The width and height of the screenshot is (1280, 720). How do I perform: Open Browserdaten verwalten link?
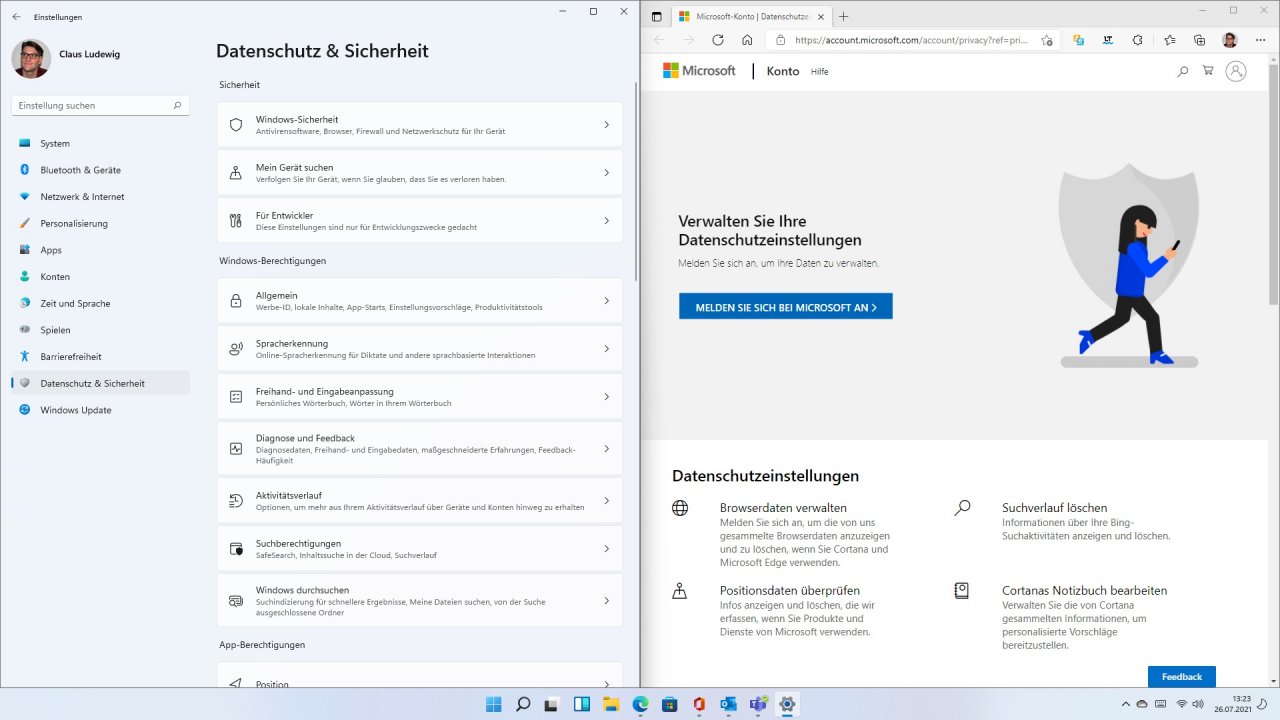tap(783, 508)
